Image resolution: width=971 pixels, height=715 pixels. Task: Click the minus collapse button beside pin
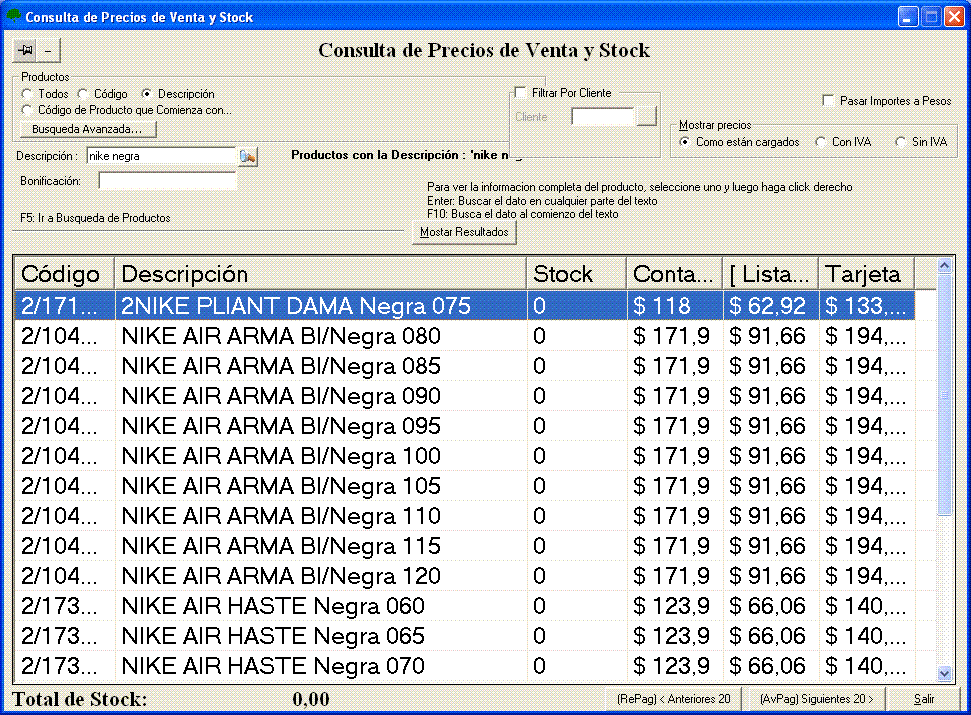(x=48, y=50)
